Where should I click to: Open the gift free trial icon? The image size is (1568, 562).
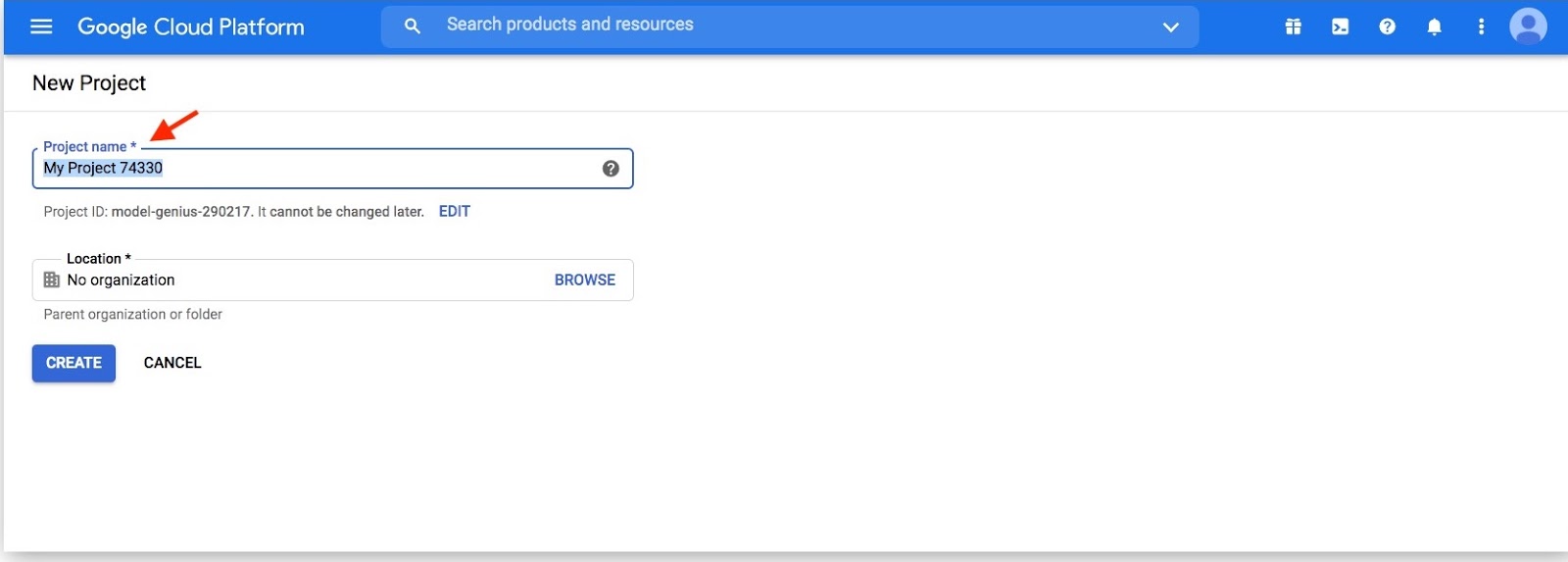click(x=1294, y=27)
